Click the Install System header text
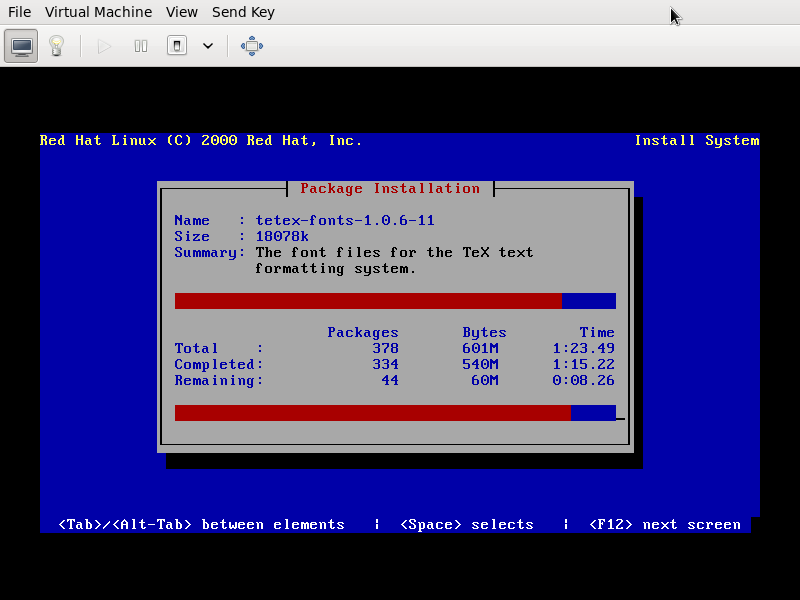Viewport: 800px width, 600px height. tap(696, 141)
